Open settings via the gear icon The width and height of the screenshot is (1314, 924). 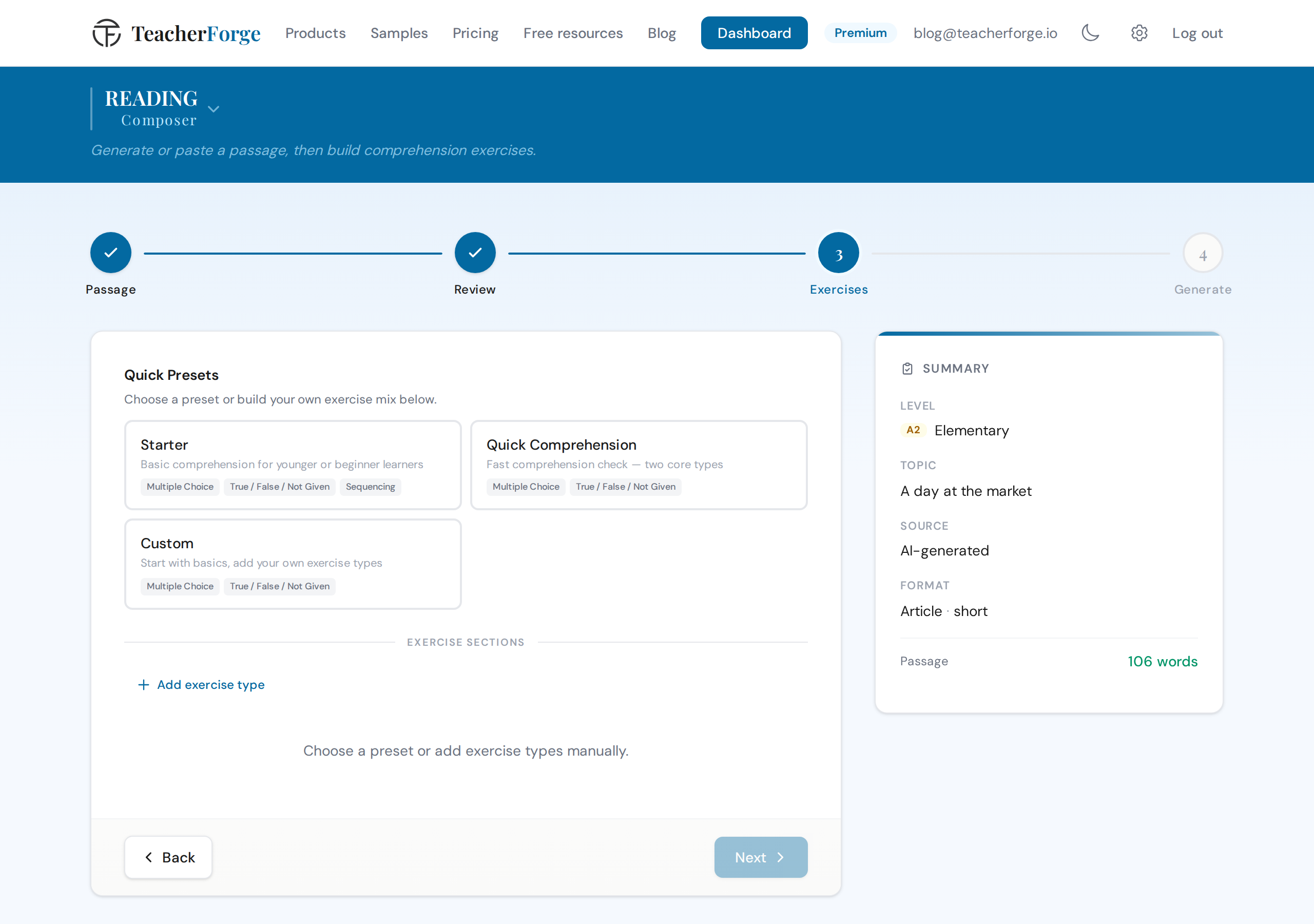pyautogui.click(x=1139, y=33)
